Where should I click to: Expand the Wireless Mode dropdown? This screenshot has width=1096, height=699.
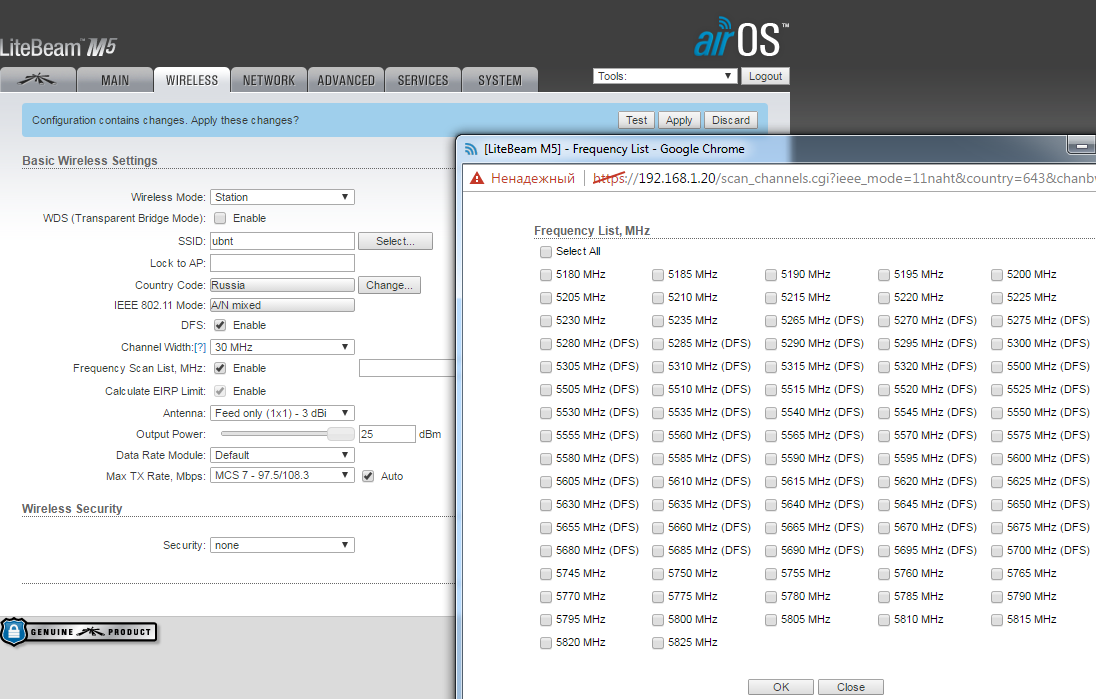point(282,197)
